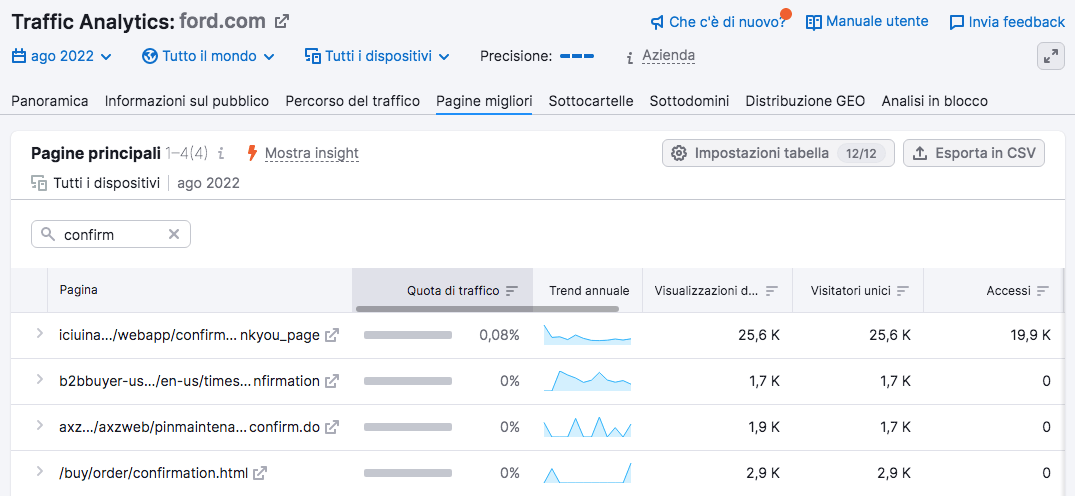Open external link for thankyou_page row
The height and width of the screenshot is (496, 1075).
click(332, 335)
